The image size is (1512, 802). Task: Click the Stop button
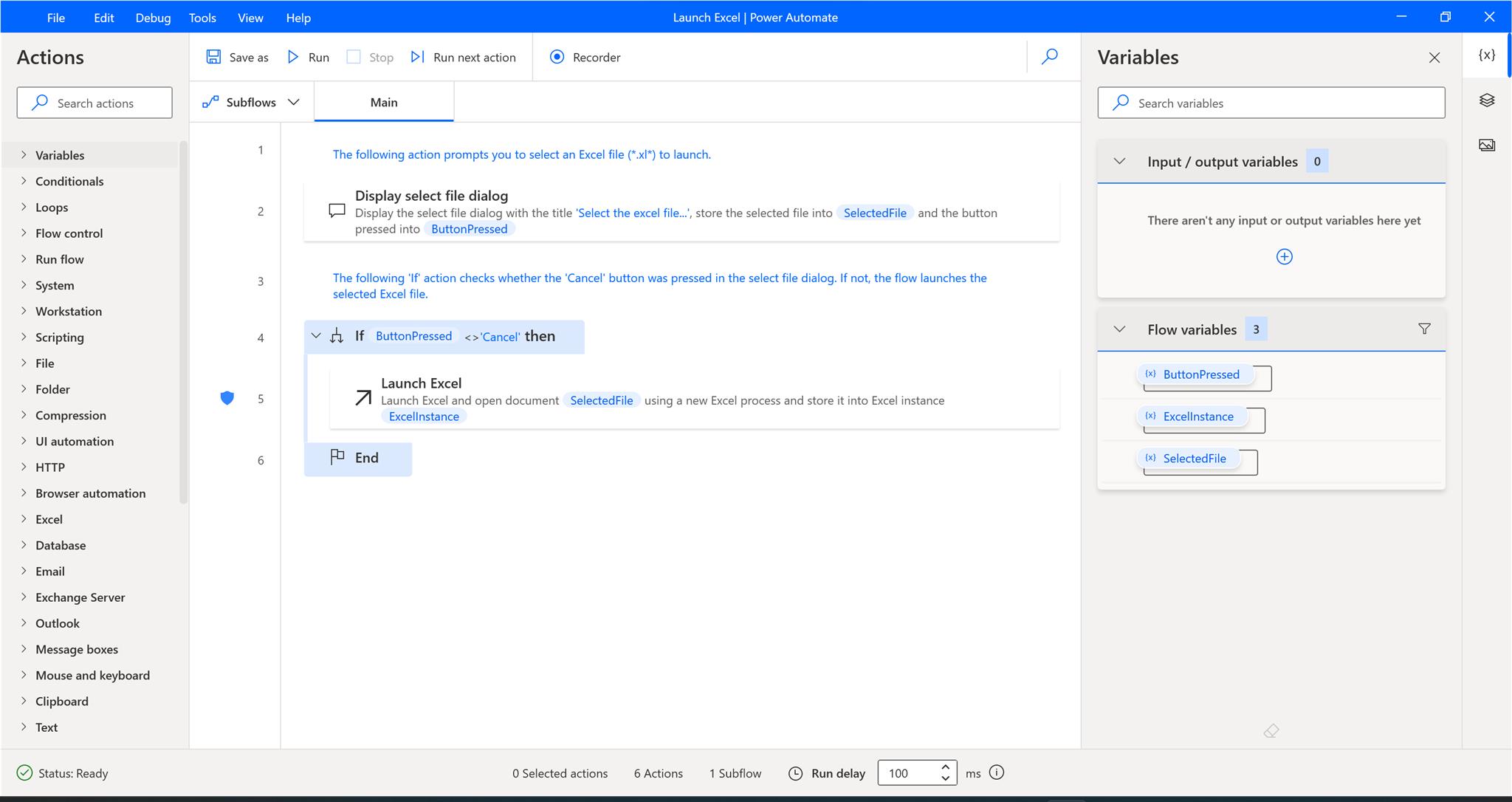click(x=370, y=57)
